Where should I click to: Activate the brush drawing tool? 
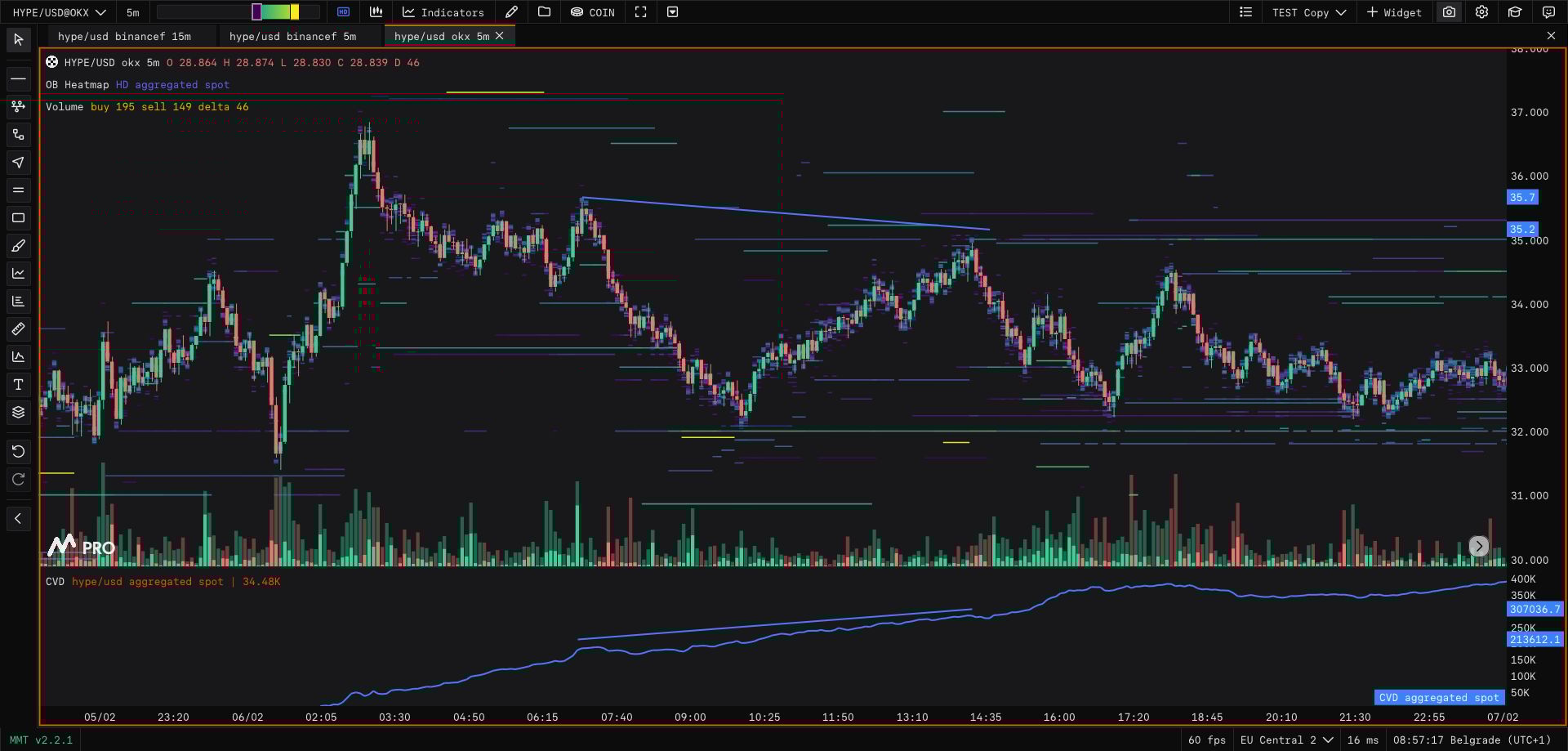[x=18, y=245]
